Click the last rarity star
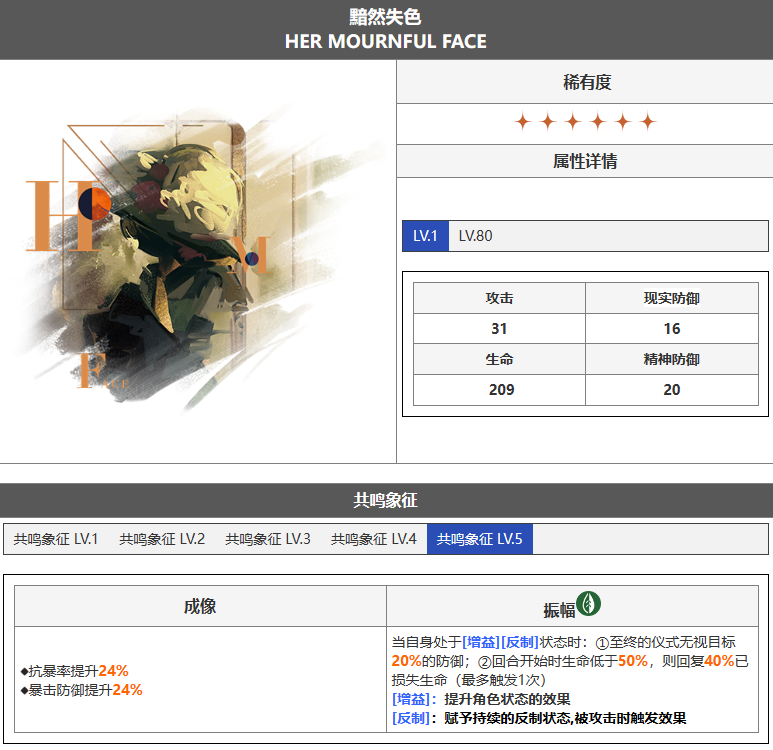The height and width of the screenshot is (750, 773). 648,121
